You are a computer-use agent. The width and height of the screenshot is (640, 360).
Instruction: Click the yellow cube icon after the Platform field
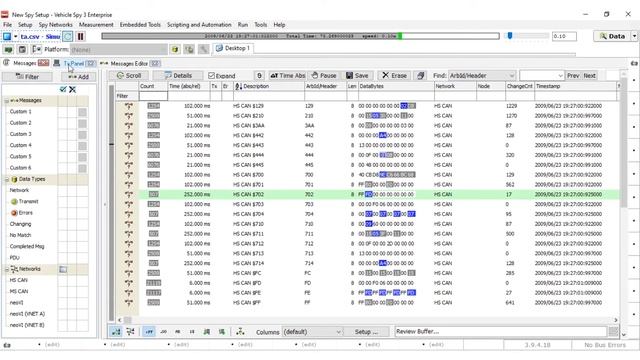[175, 49]
